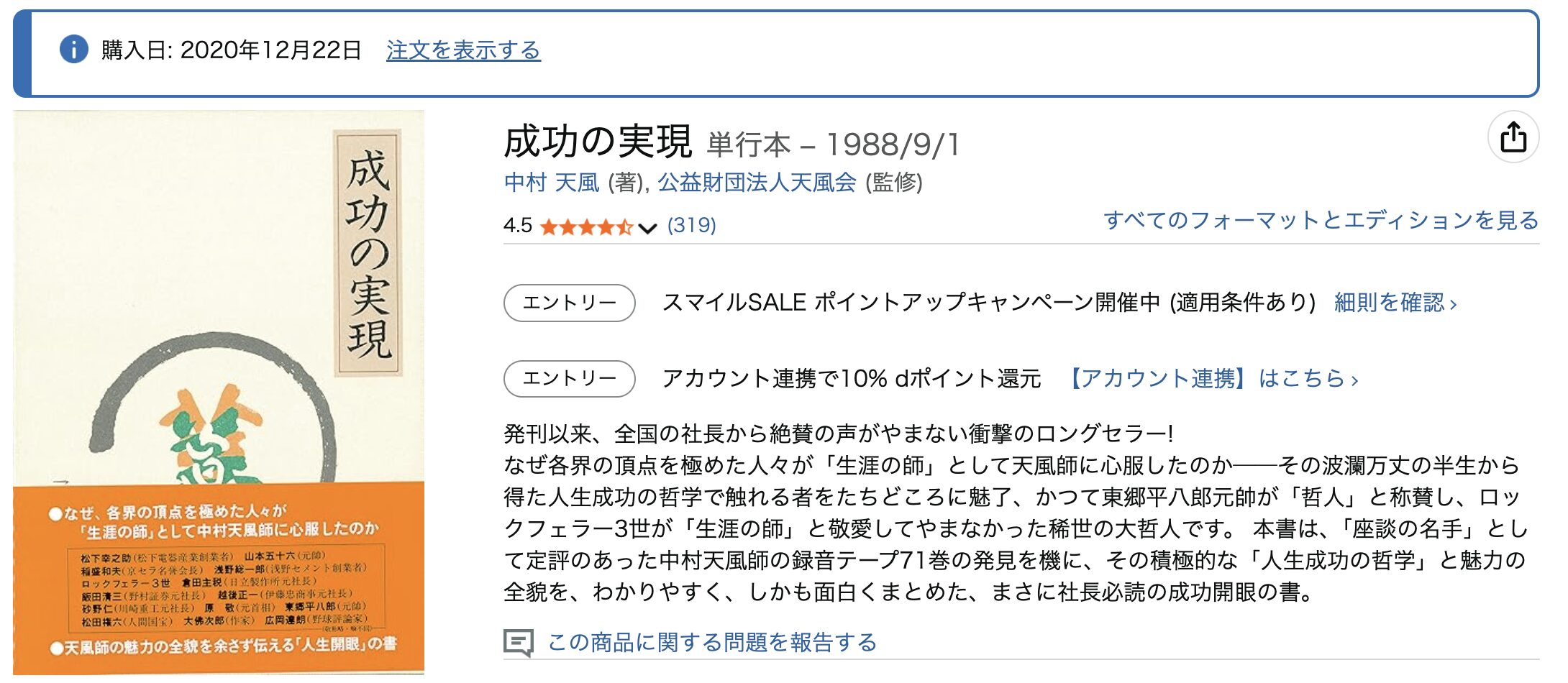Click この商品に関する問題を報告する text link
This screenshot has width=1568, height=683.
(712, 642)
